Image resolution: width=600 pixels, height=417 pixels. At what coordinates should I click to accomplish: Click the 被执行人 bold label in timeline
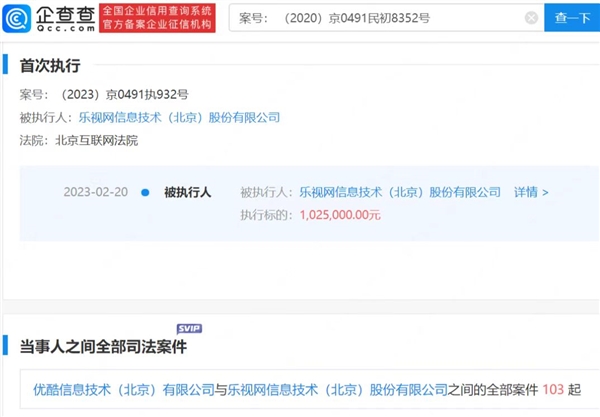point(188,192)
